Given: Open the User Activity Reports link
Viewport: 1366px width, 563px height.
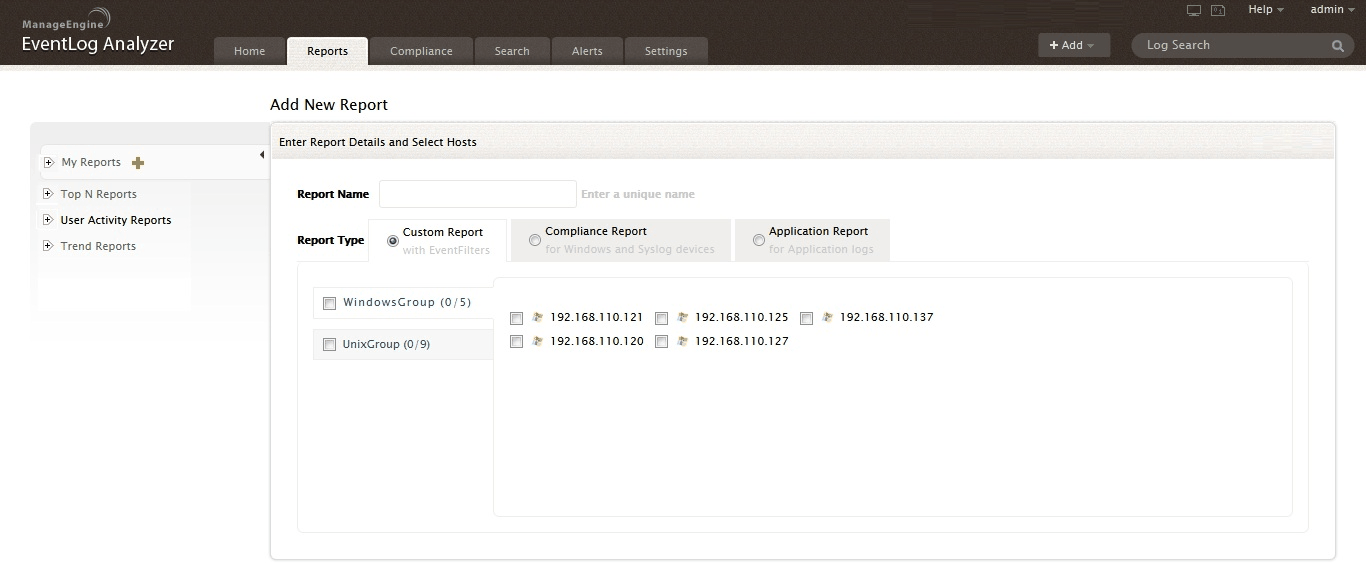Looking at the screenshot, I should pyautogui.click(x=115, y=220).
